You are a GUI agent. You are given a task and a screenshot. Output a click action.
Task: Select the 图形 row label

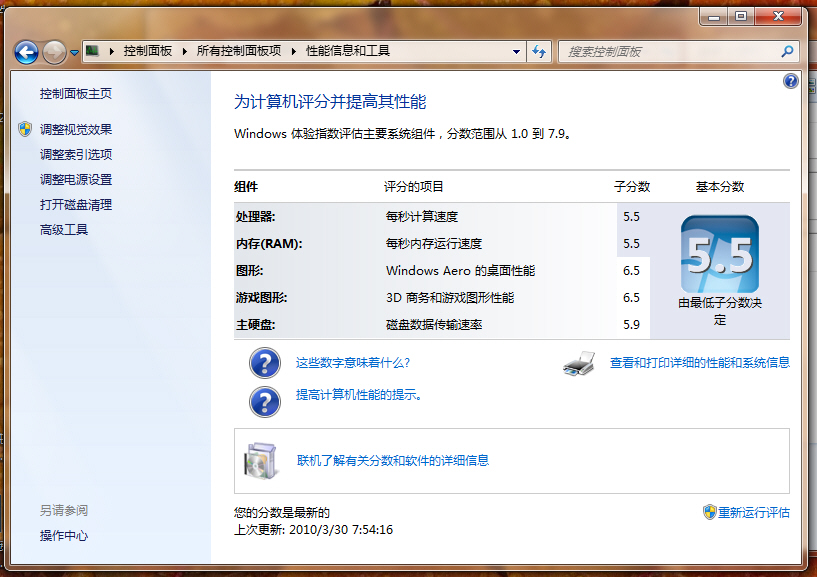250,271
